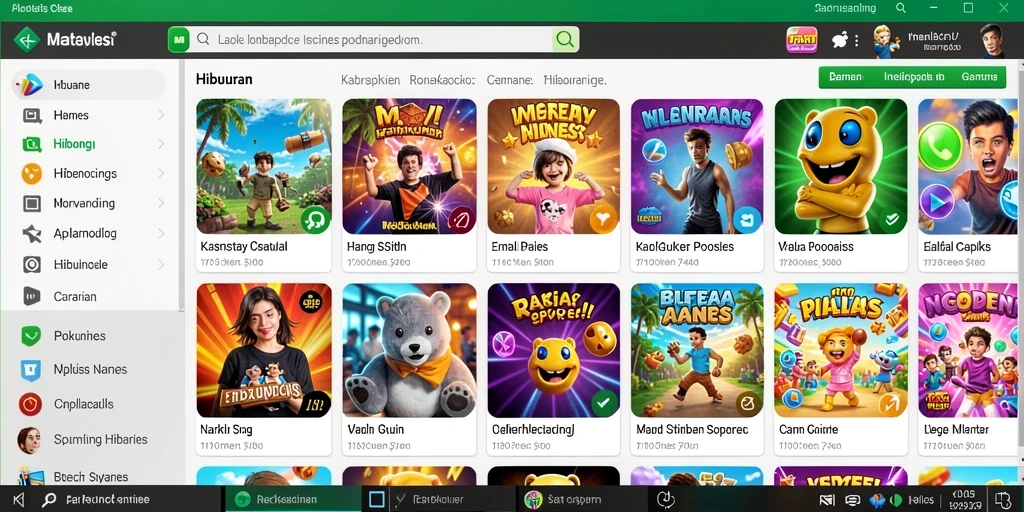
Task: Click the Morvanding sidebar icon
Action: [31, 203]
